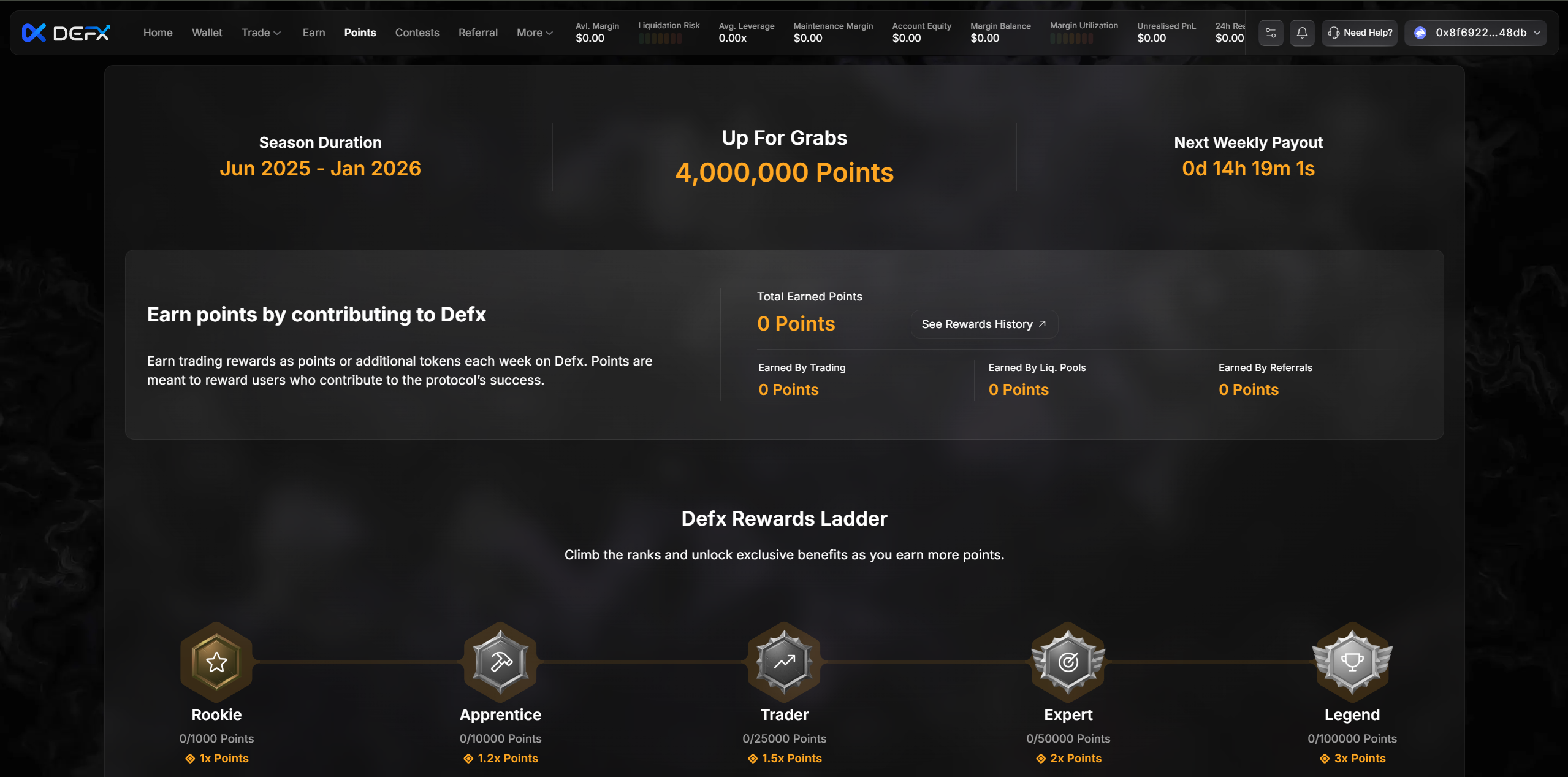The height and width of the screenshot is (777, 1568).
Task: Click the Margin Balance value
Action: 985,38
